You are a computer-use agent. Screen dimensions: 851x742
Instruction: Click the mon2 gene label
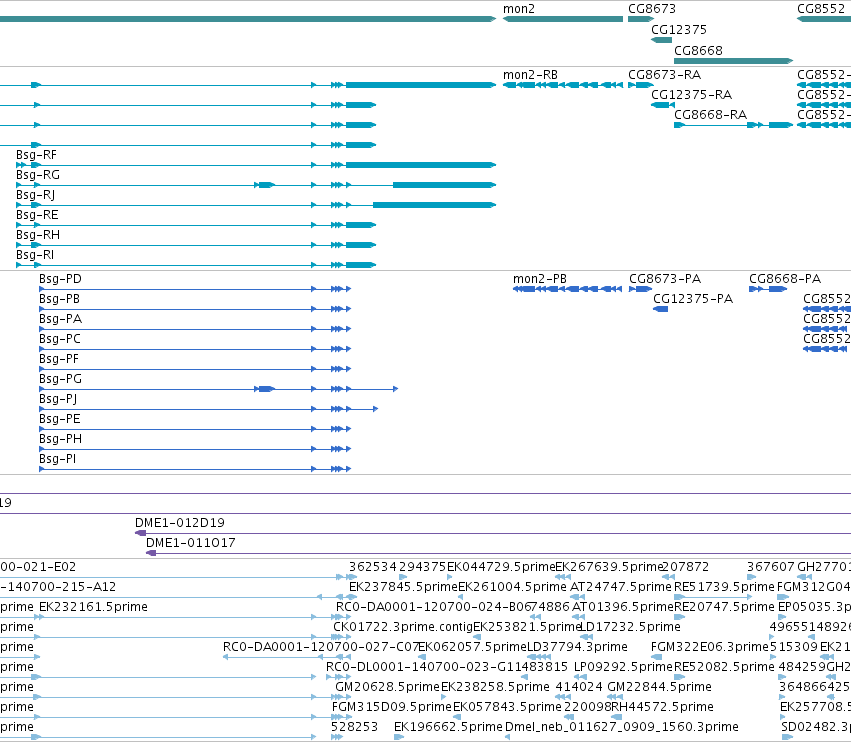(518, 9)
